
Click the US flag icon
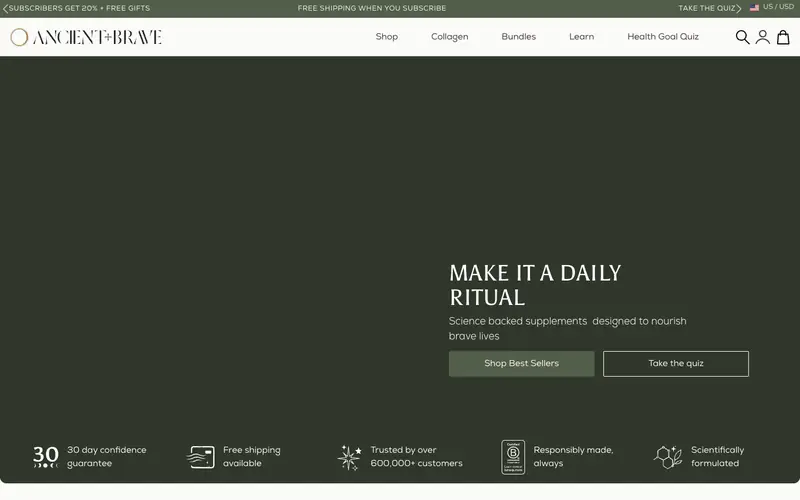(754, 8)
